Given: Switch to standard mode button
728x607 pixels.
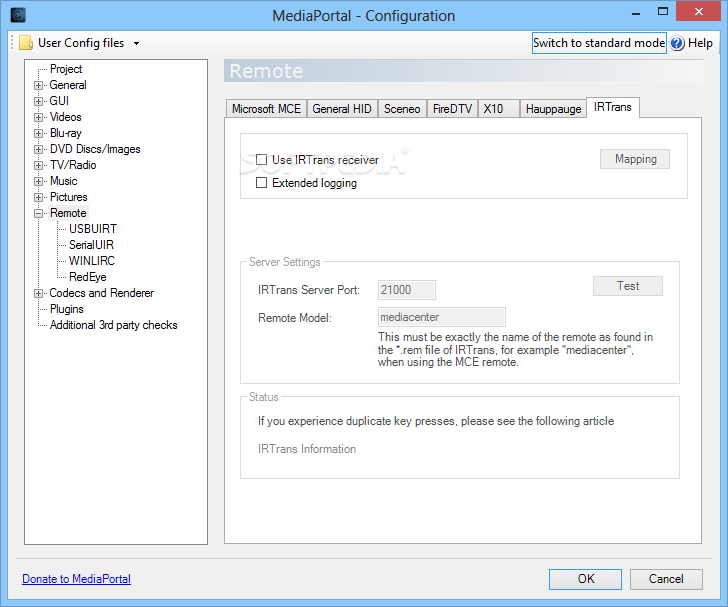Looking at the screenshot, I should coord(599,43).
